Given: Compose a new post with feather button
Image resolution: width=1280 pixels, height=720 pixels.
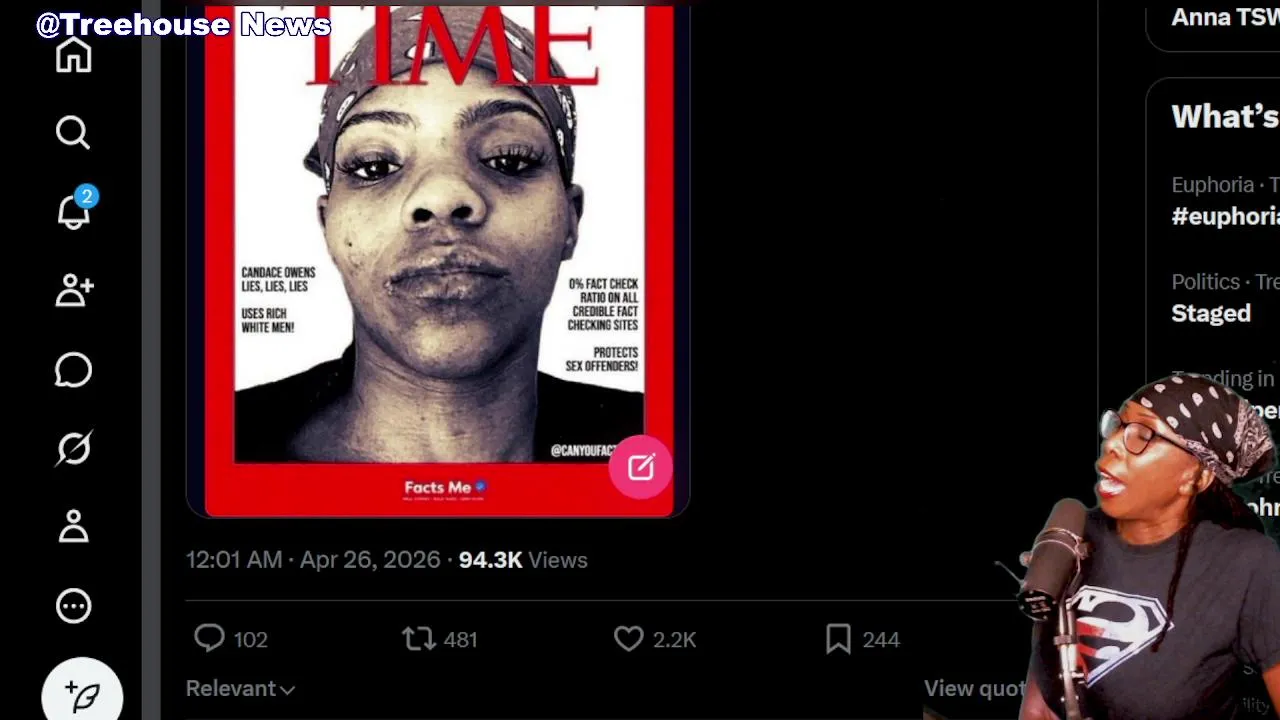Looking at the screenshot, I should 83,692.
